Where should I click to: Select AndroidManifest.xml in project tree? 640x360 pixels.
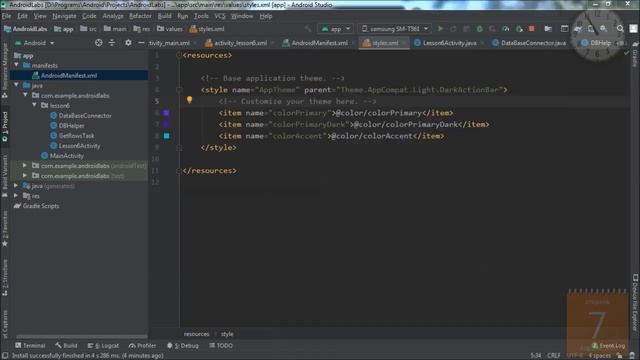click(x=69, y=76)
